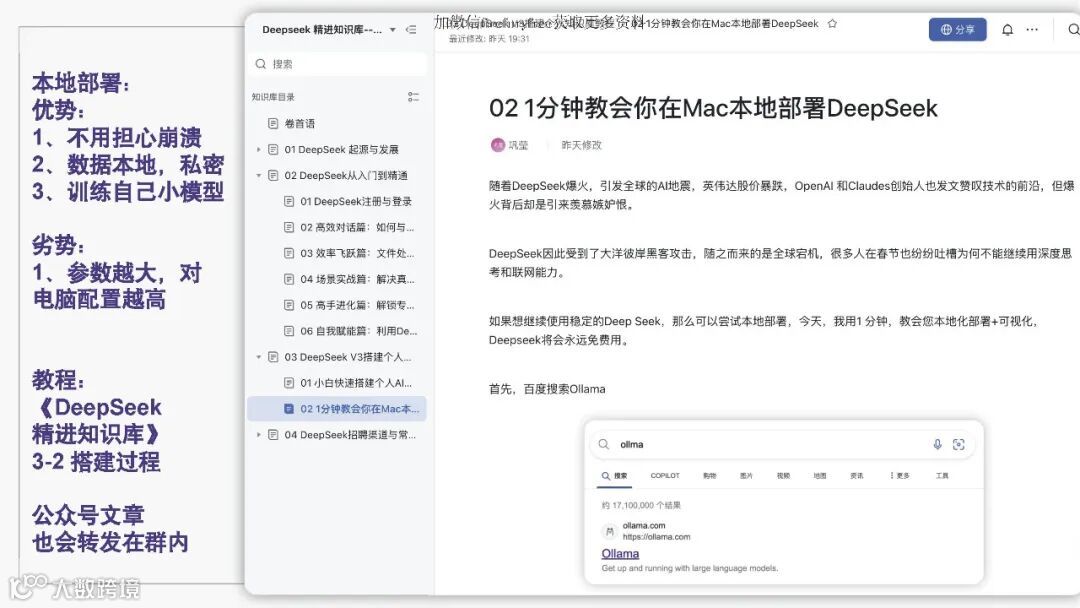Expand the 04 DeepSeek招聘渠道与常 section
Image resolution: width=1080 pixels, height=608 pixels.
click(258, 435)
